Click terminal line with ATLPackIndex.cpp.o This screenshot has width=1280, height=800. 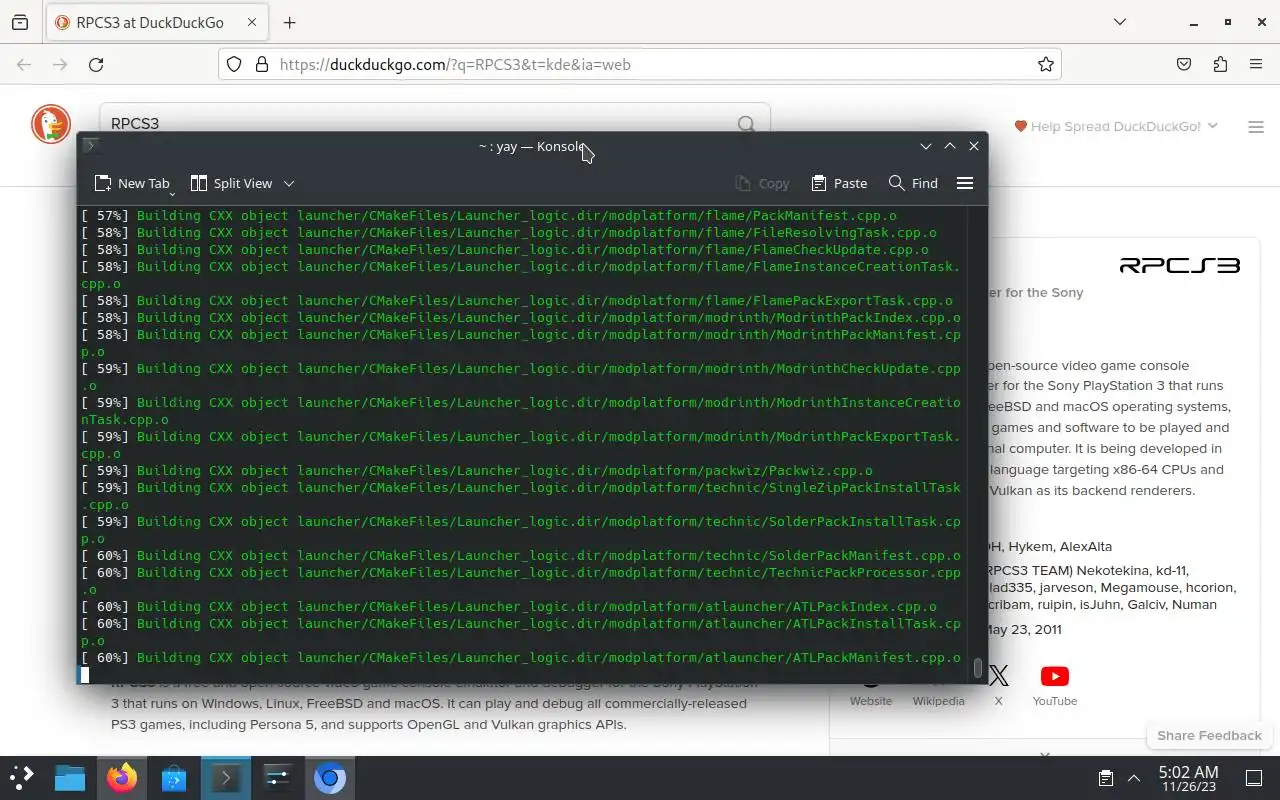[509, 606]
